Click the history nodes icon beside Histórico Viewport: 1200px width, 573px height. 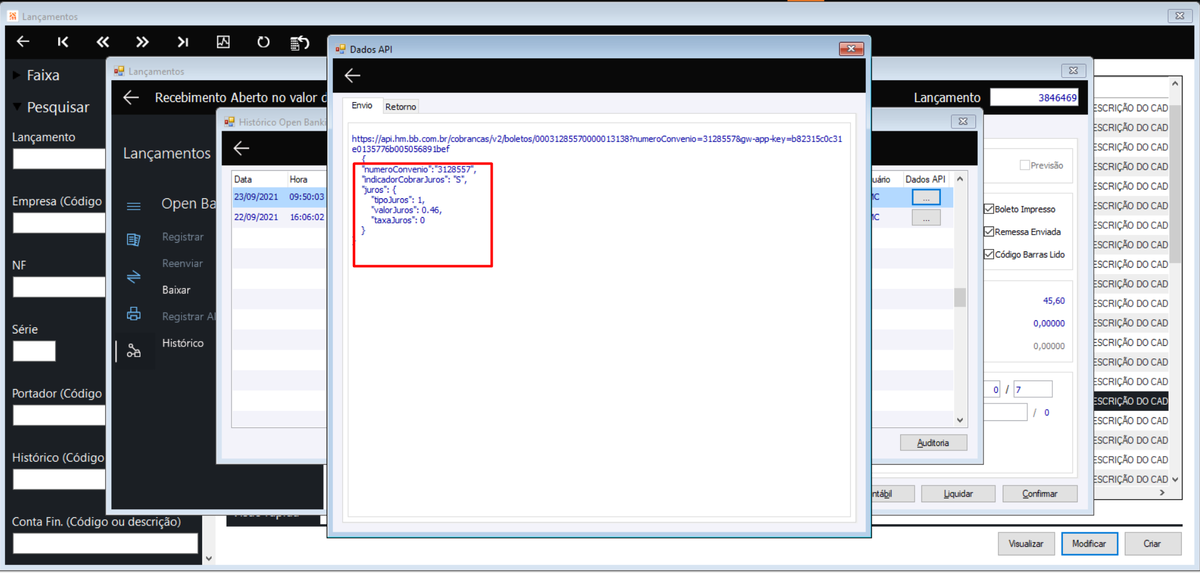click(134, 350)
